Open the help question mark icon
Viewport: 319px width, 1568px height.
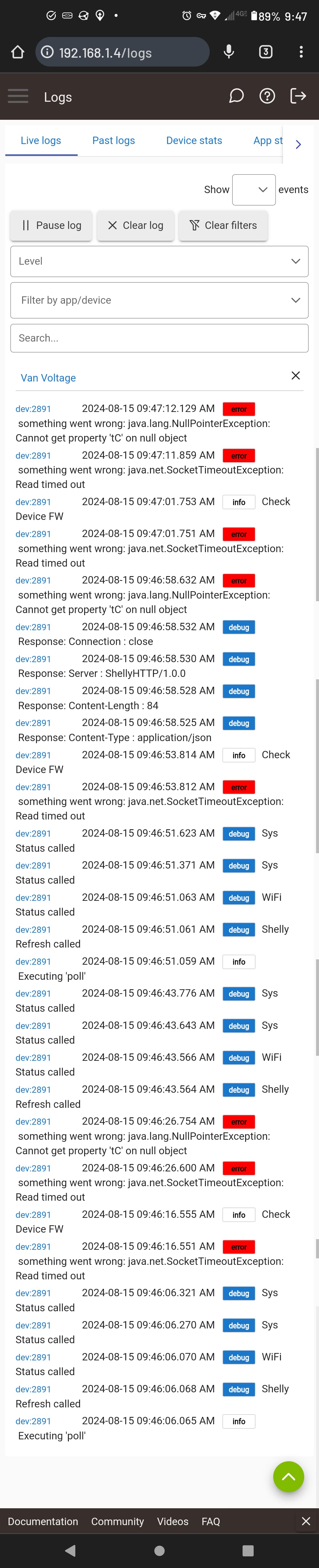pos(267,96)
